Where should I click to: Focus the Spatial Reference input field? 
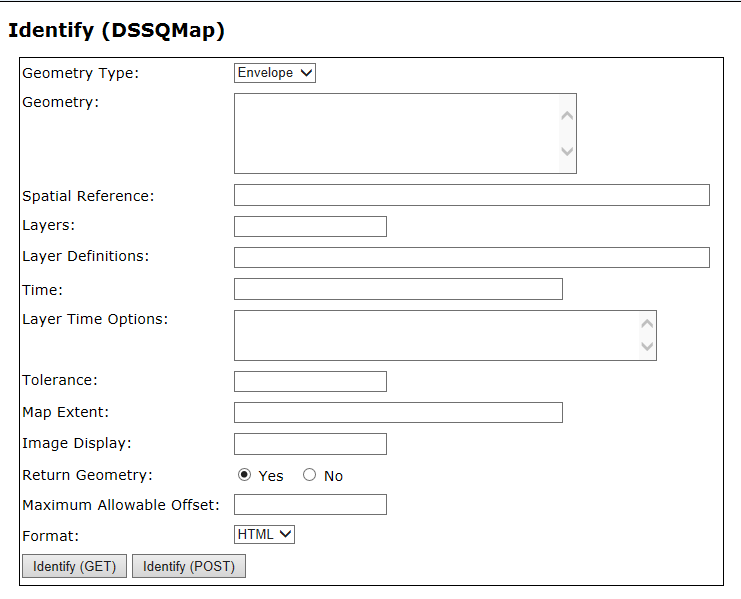[471, 195]
